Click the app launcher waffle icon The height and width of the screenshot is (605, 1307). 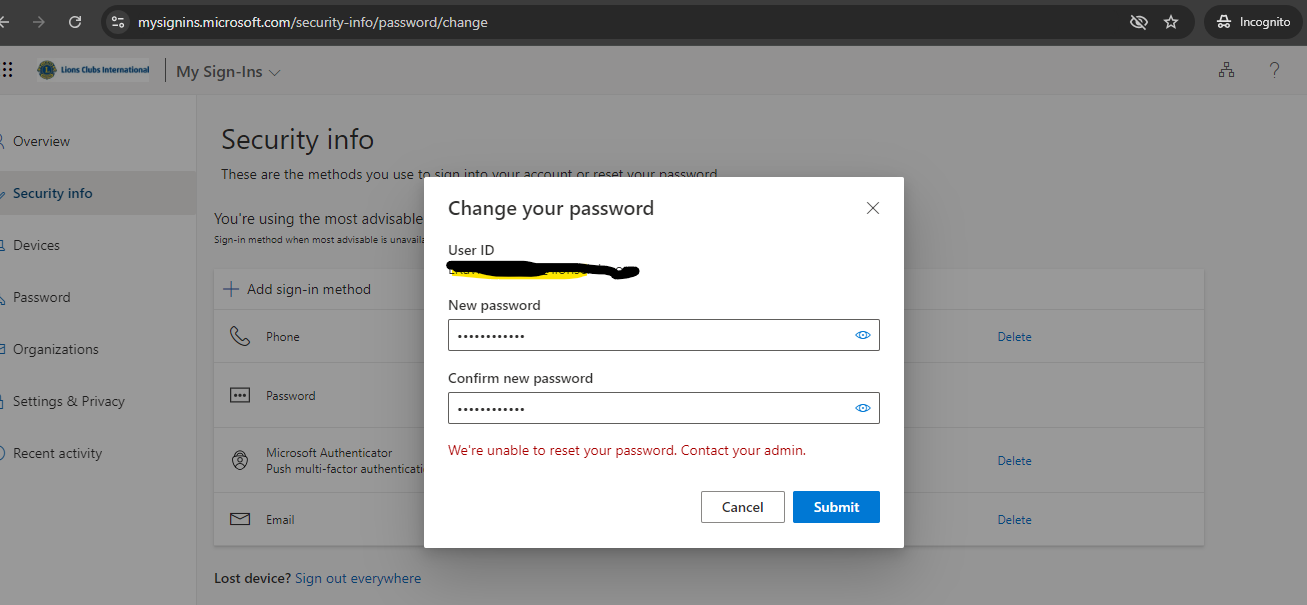(8, 70)
